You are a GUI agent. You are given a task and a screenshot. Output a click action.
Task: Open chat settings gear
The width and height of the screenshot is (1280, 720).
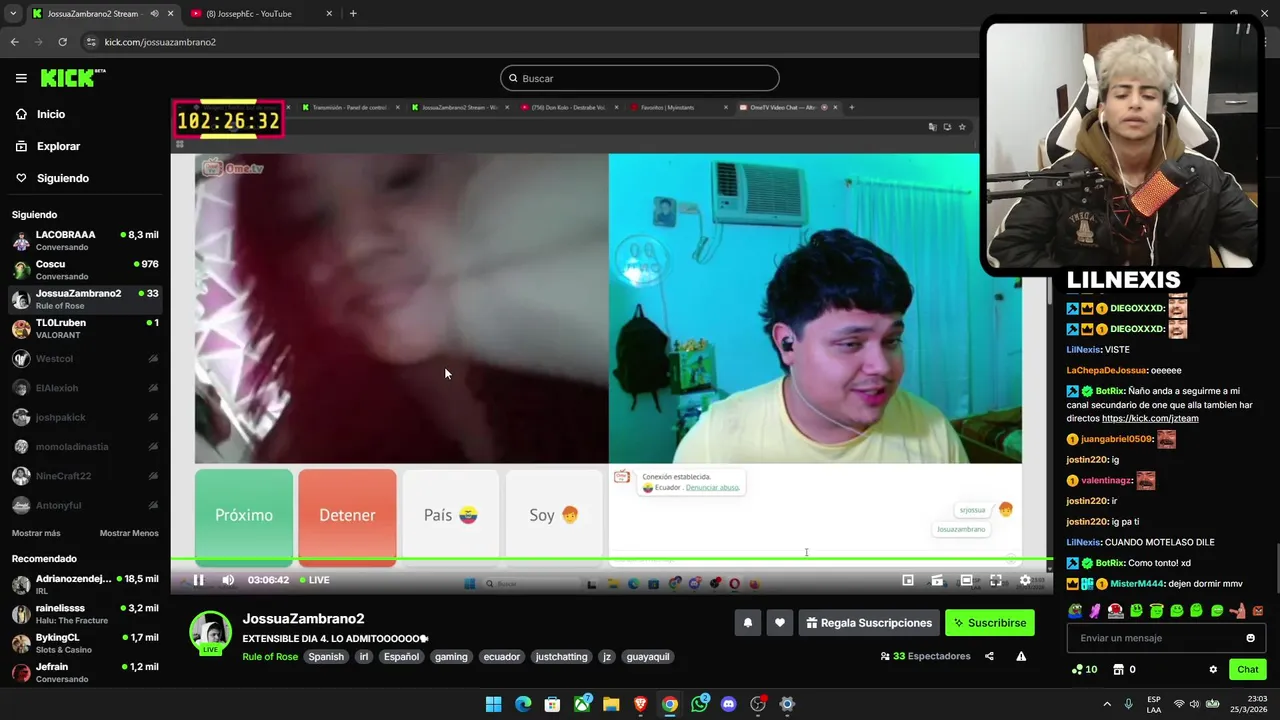coord(1213,669)
